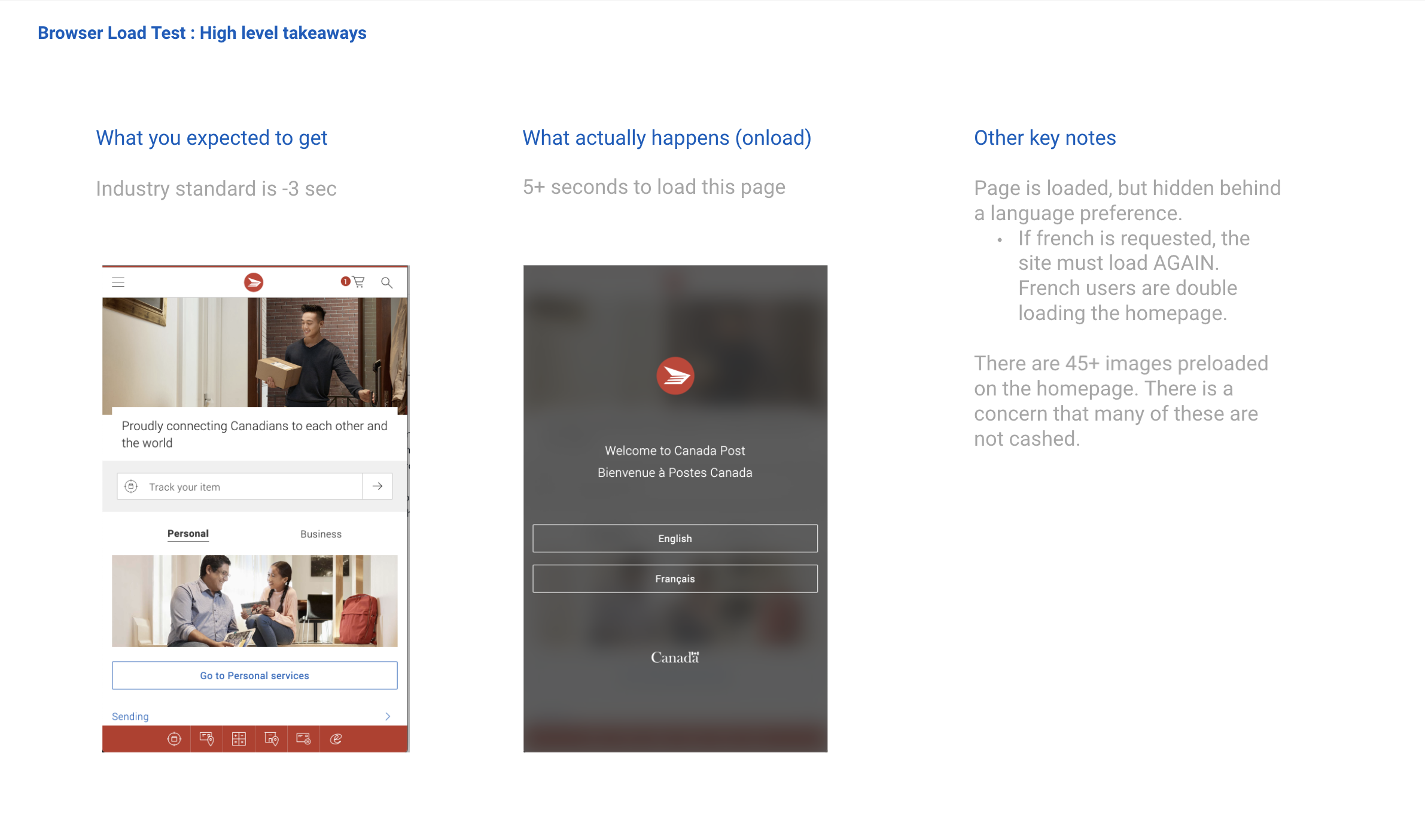This screenshot has height=840, width=1425.
Task: Click the cart icon in the header
Action: tap(359, 282)
